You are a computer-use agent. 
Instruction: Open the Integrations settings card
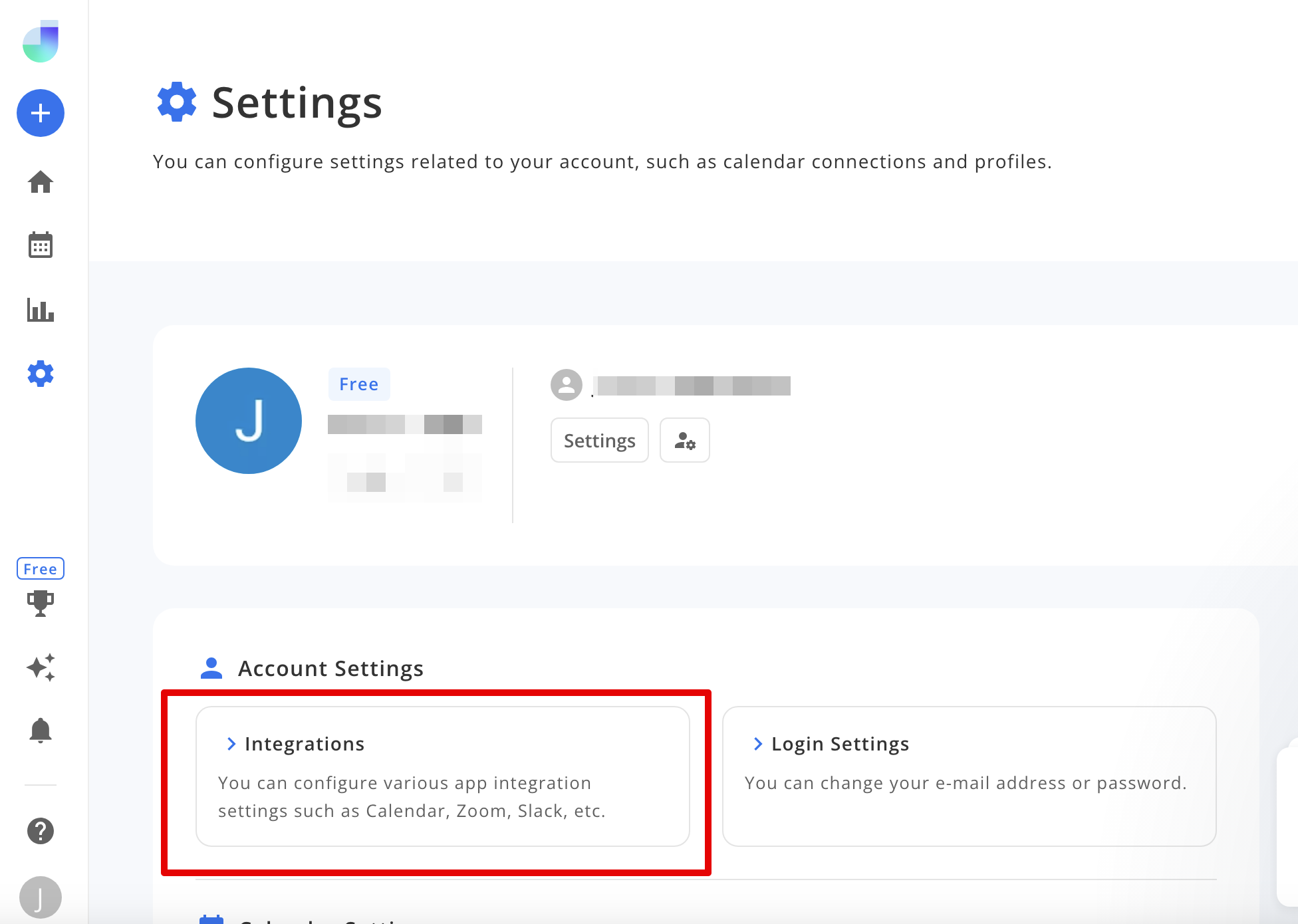tap(442, 776)
